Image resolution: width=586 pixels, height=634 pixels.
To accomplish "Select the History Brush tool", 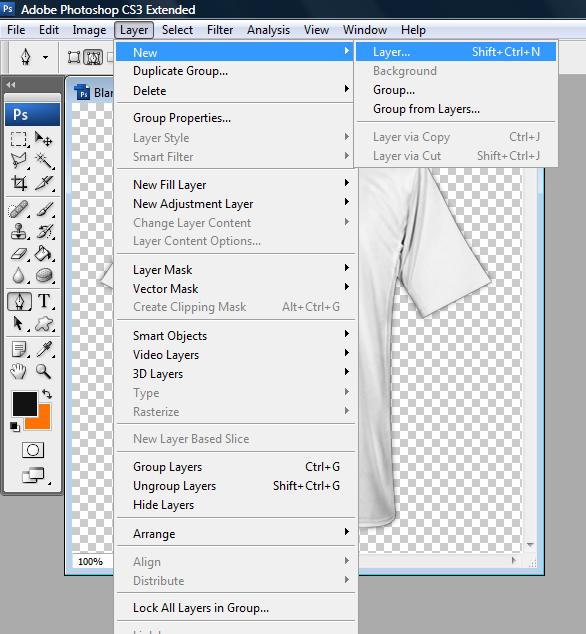I will [44, 231].
